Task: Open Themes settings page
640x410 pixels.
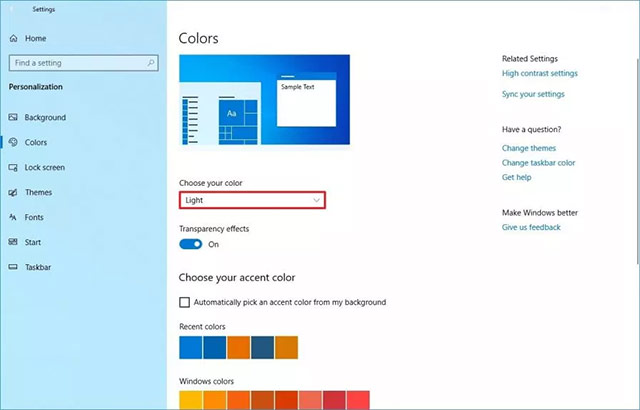Action: tap(38, 193)
